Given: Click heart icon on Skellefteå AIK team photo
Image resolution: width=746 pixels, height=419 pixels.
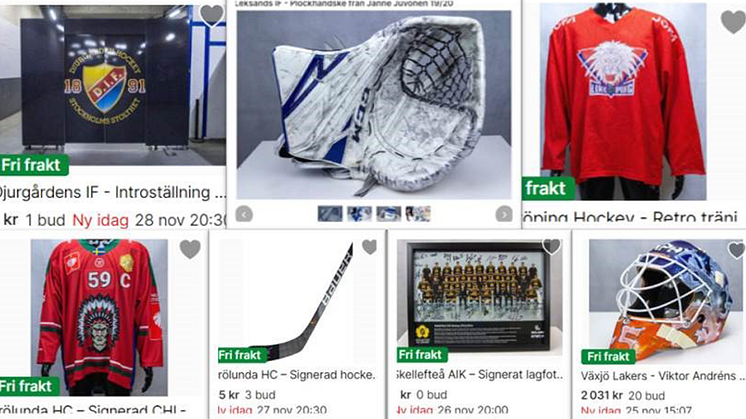Looking at the screenshot, I should point(552,246).
